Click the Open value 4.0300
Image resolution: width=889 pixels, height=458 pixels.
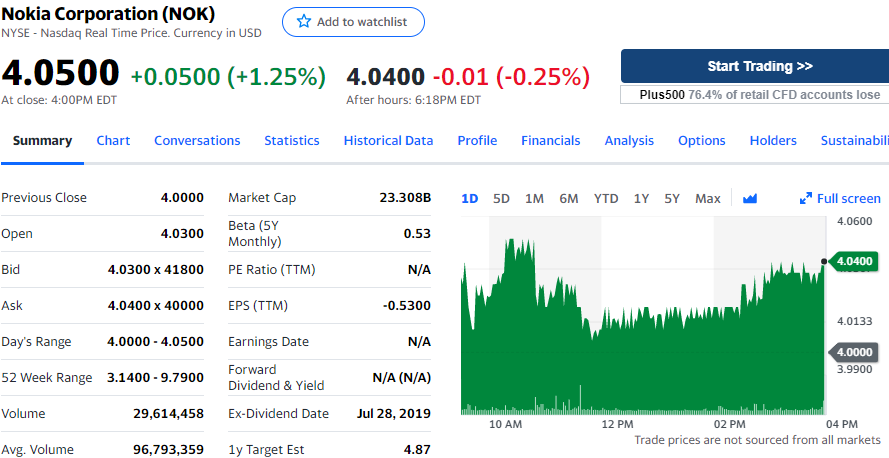[182, 234]
